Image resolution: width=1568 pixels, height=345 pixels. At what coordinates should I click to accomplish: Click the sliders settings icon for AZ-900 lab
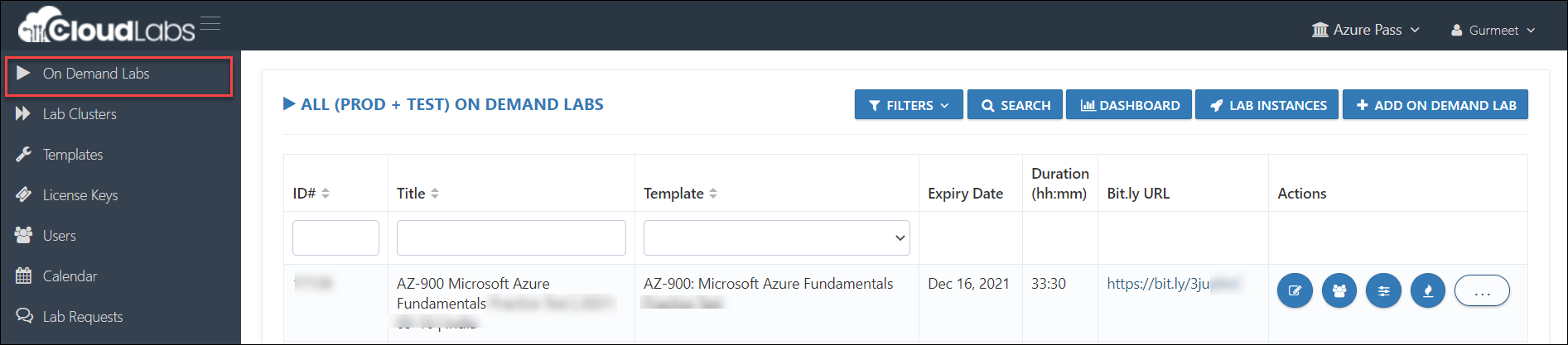coord(1383,290)
